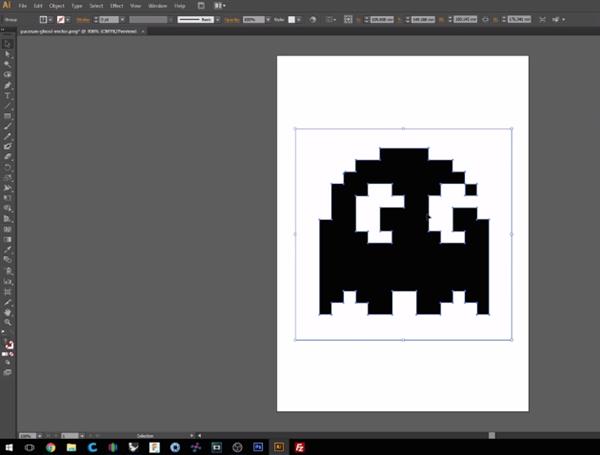Click the Fill and Stroke indicator in toolbar

click(x=8, y=344)
